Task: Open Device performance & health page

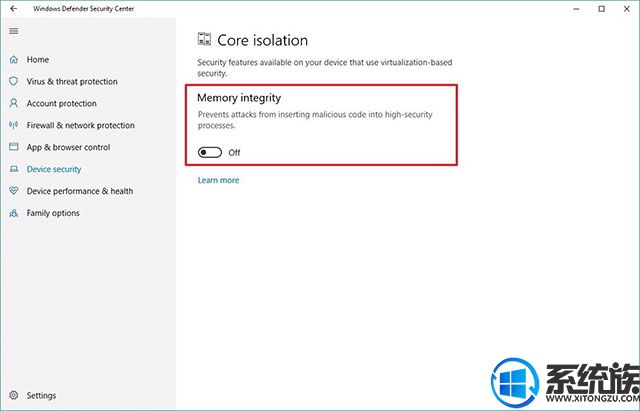Action: [80, 191]
